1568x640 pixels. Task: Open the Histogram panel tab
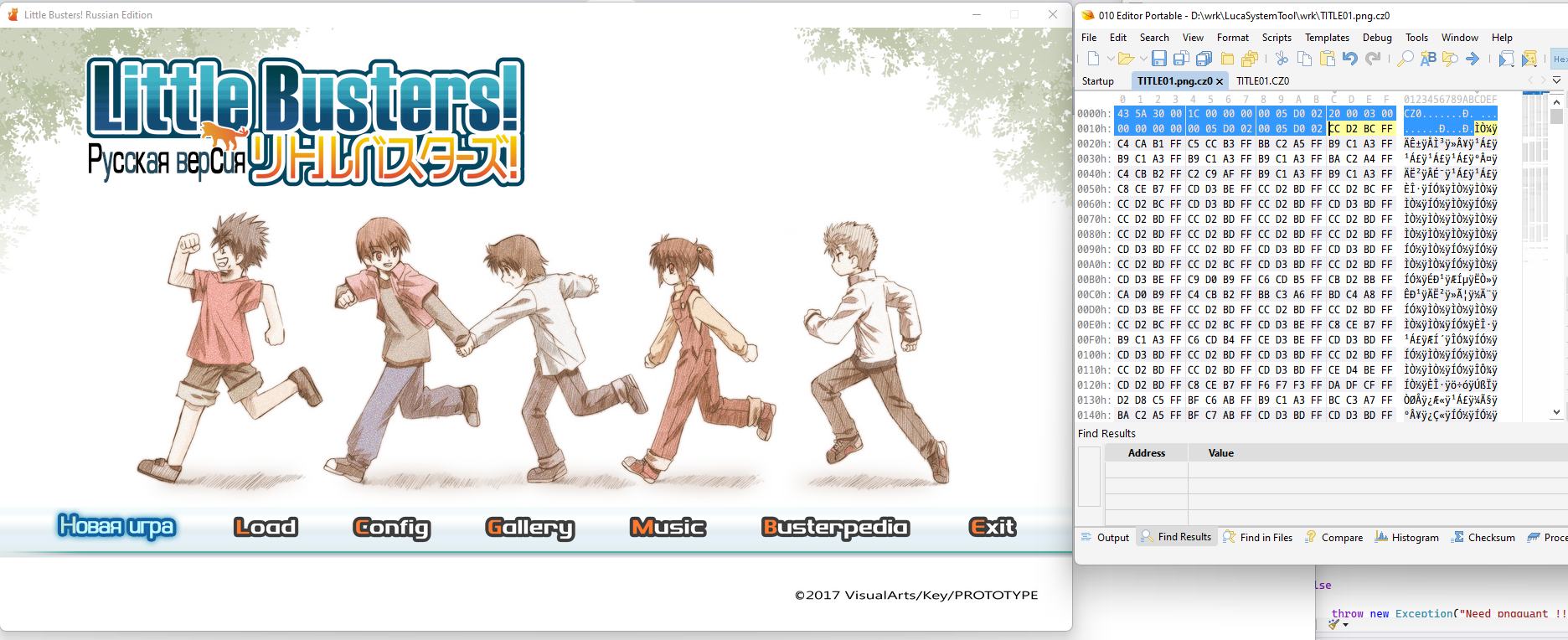pos(1406,538)
